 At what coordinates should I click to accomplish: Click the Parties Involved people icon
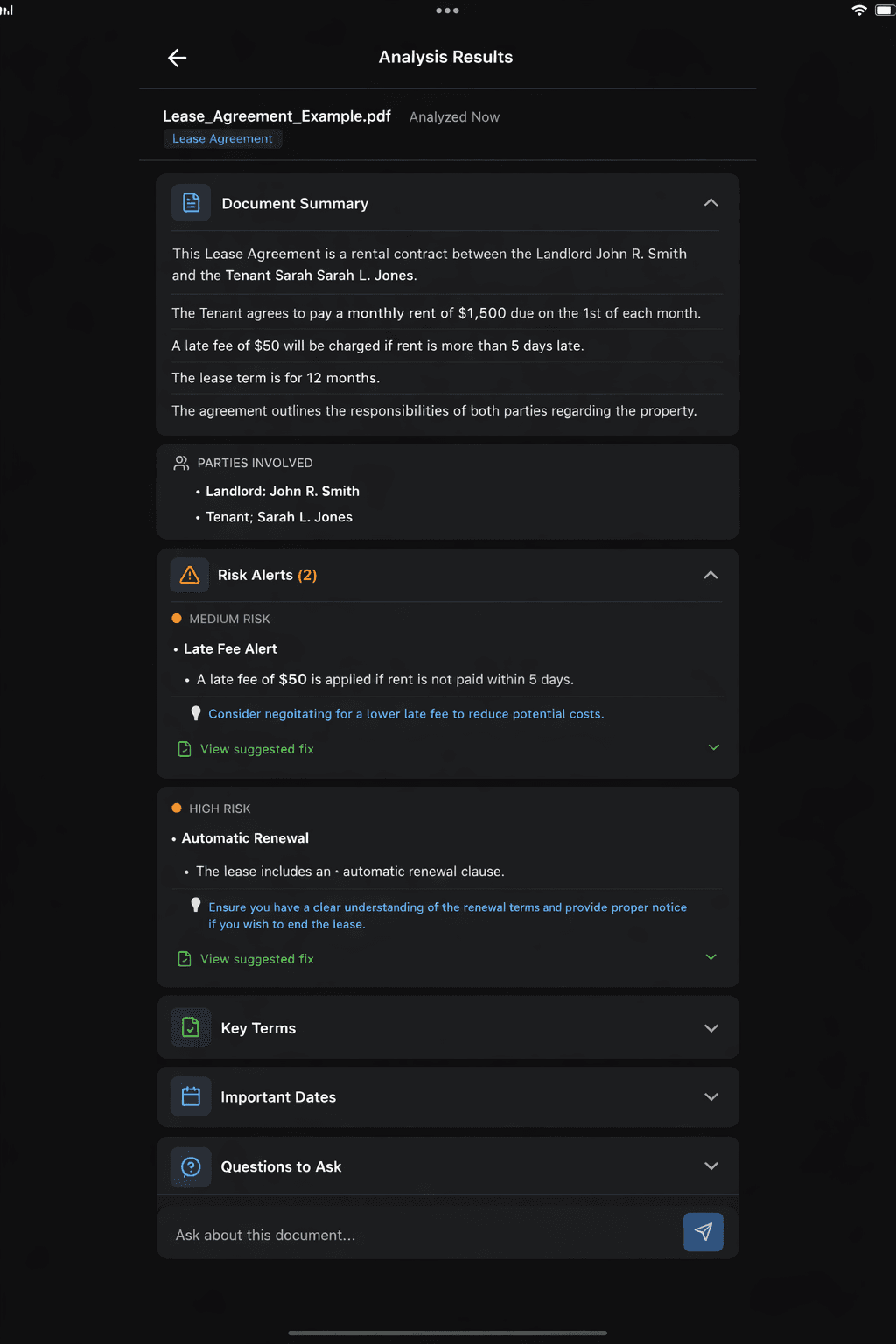[x=181, y=462]
